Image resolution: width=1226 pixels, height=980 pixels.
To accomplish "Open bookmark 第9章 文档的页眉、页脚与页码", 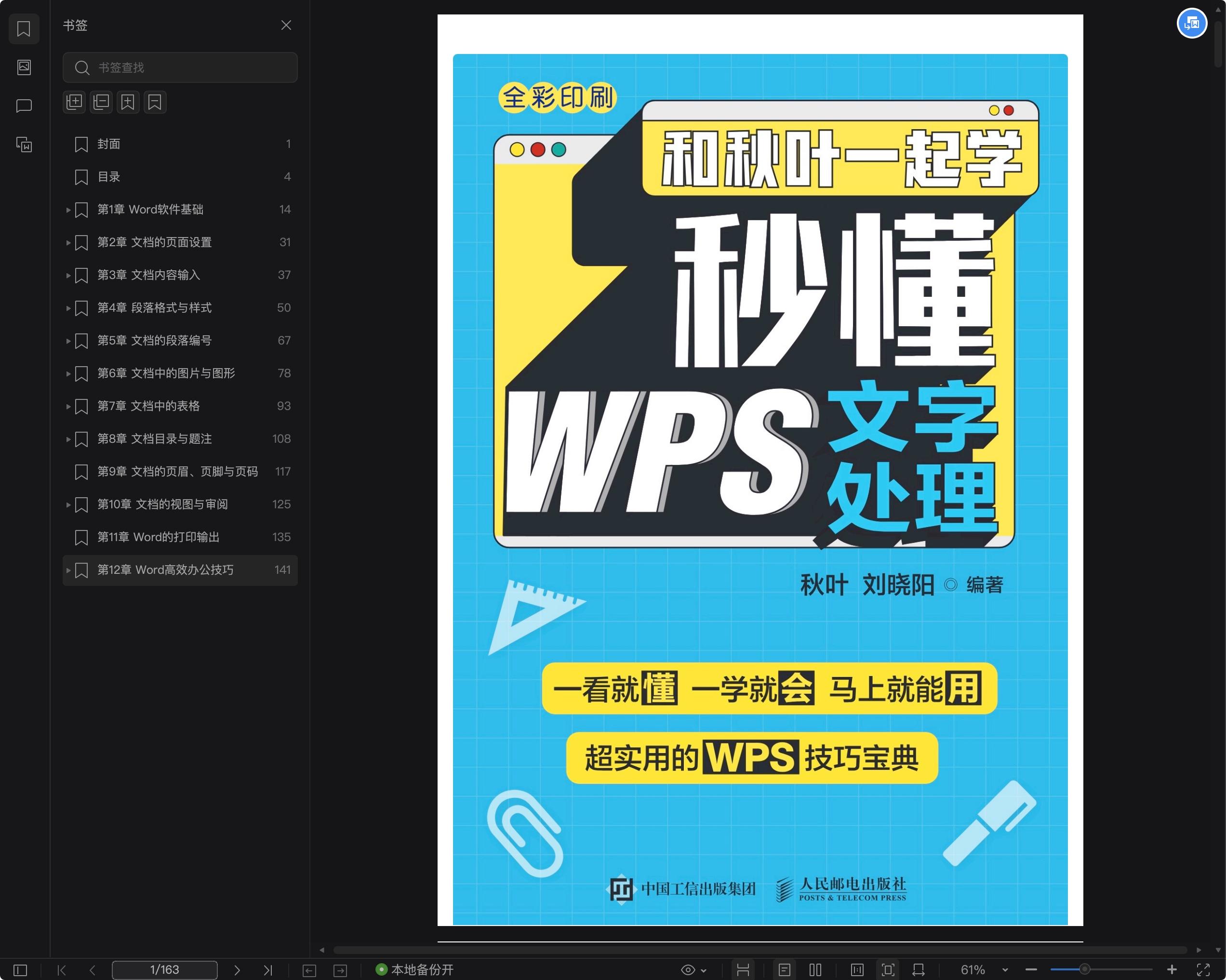I will point(180,472).
